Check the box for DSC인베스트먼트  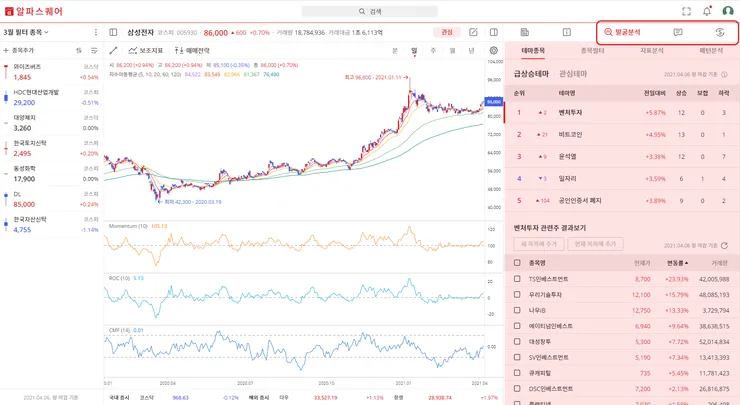coord(517,388)
